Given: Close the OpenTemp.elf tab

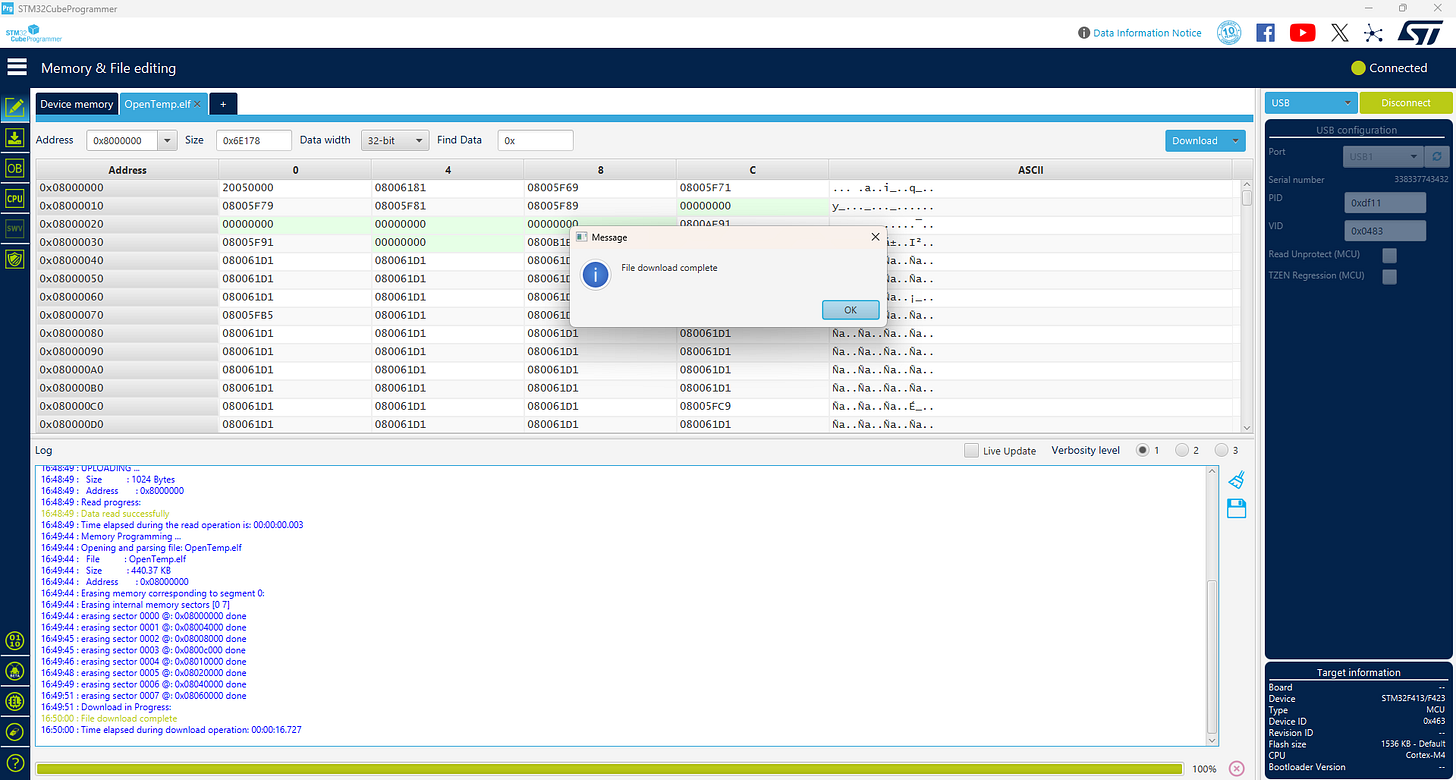Looking at the screenshot, I should (x=198, y=104).
